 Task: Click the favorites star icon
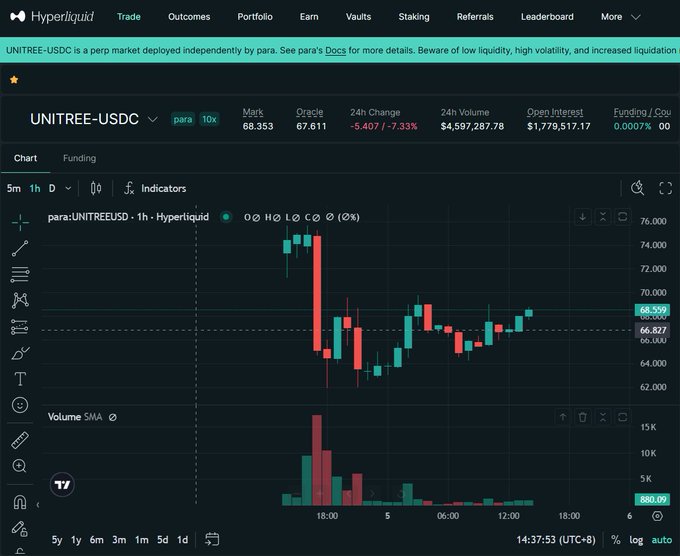[14, 80]
